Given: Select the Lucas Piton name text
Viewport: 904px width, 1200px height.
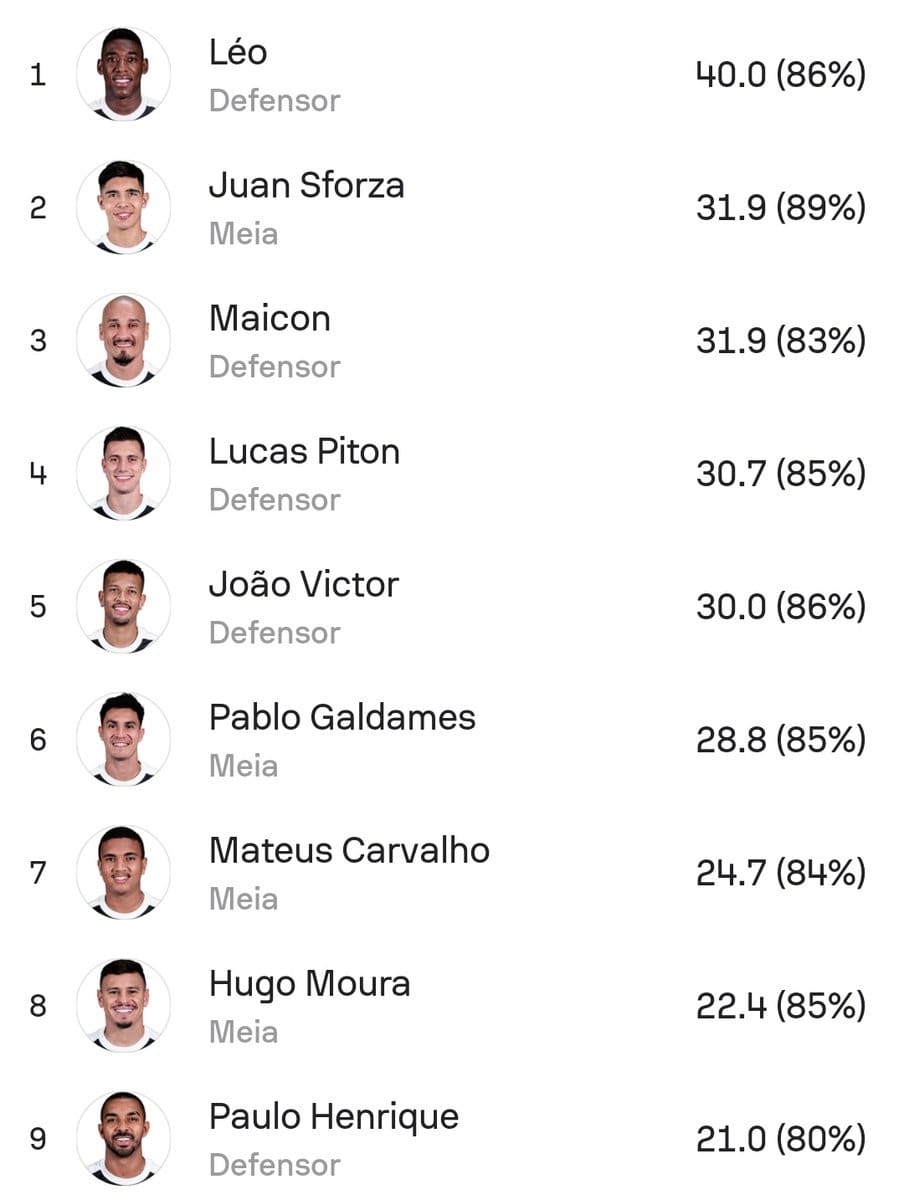Looking at the screenshot, I should [304, 451].
